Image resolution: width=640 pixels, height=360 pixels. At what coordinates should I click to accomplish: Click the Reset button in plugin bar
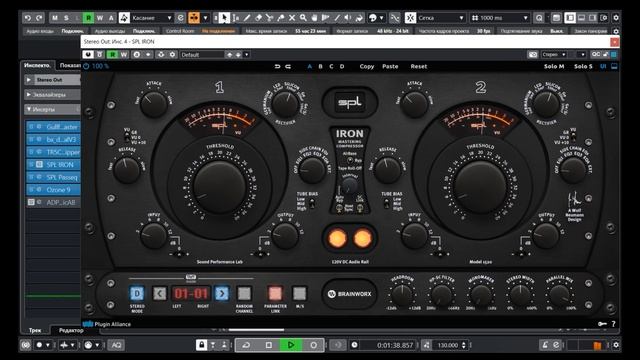click(x=418, y=66)
